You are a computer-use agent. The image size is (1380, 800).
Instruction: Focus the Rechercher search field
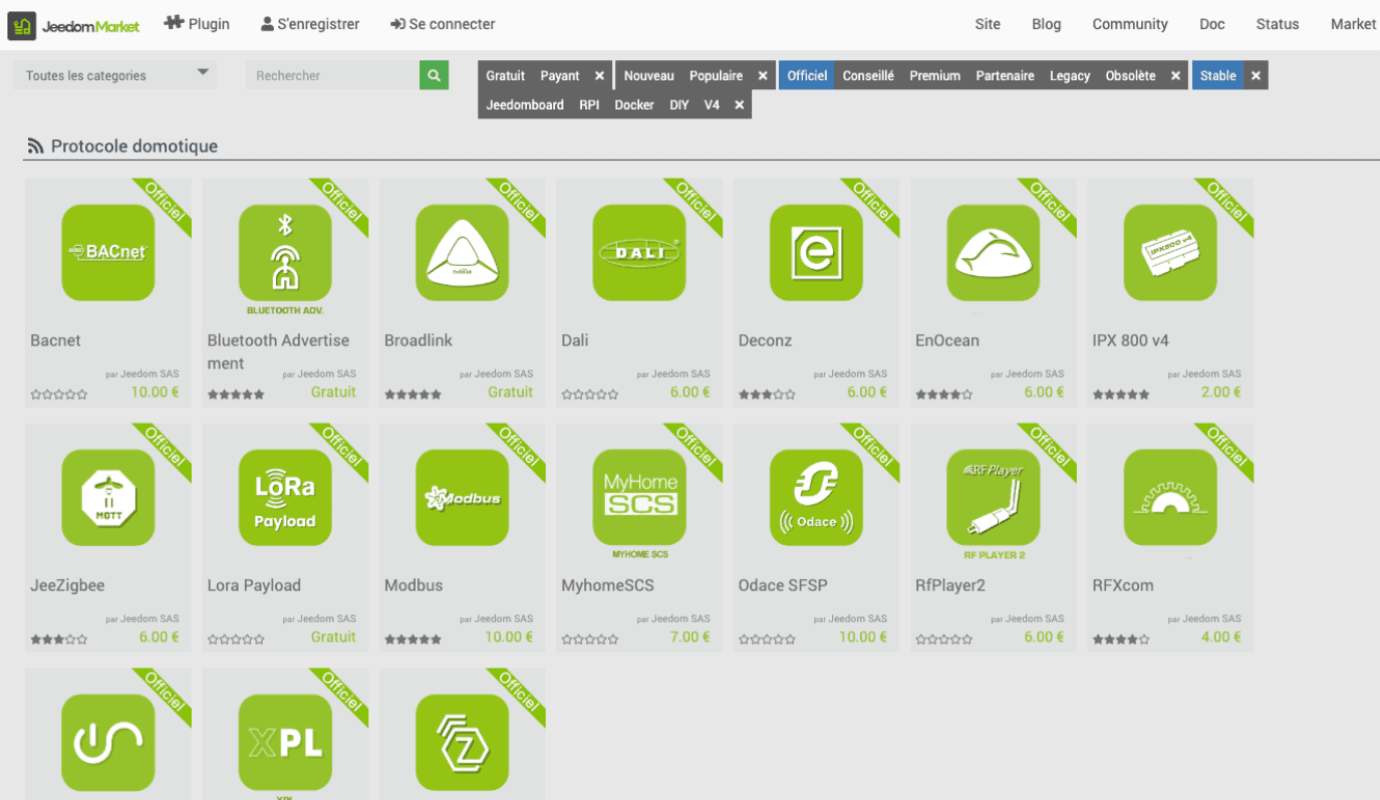[332, 76]
